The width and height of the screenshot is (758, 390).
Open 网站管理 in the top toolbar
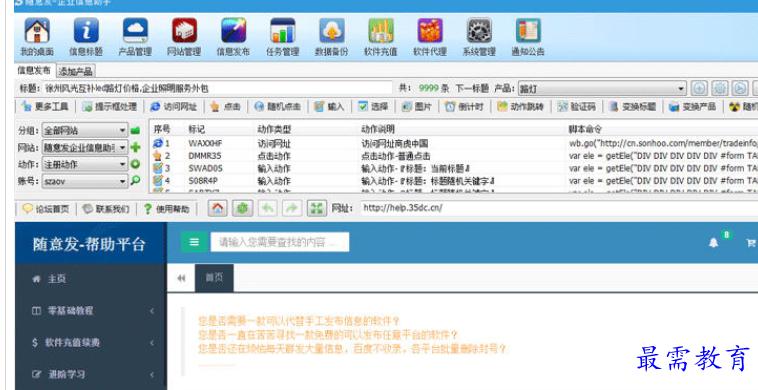(184, 38)
